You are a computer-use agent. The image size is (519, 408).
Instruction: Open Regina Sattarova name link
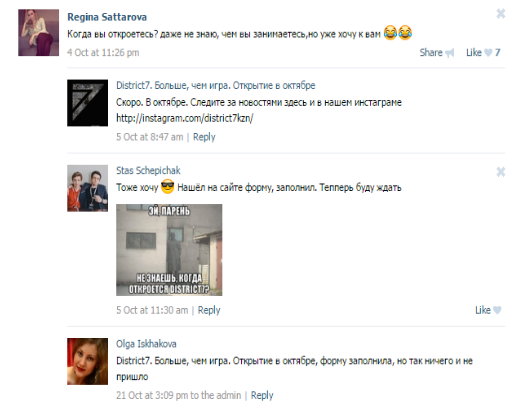point(107,17)
